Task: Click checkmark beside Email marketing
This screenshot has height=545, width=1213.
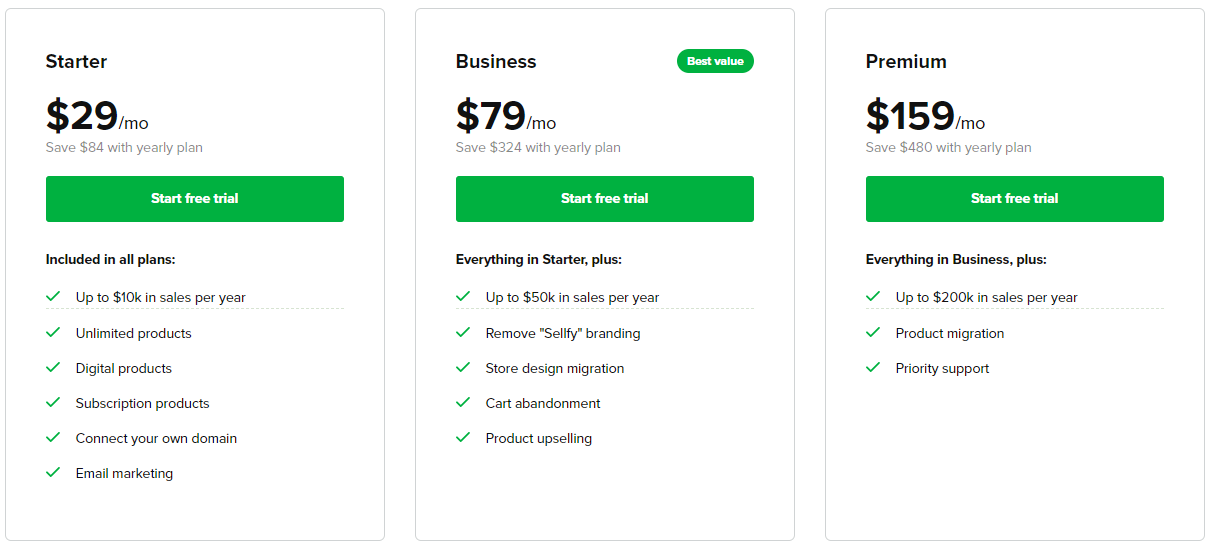Action: 53,472
